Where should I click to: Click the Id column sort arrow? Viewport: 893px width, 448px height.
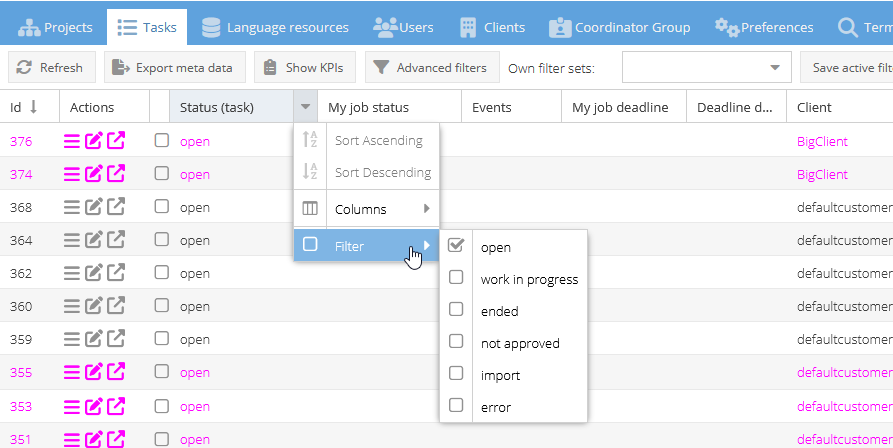[33, 107]
